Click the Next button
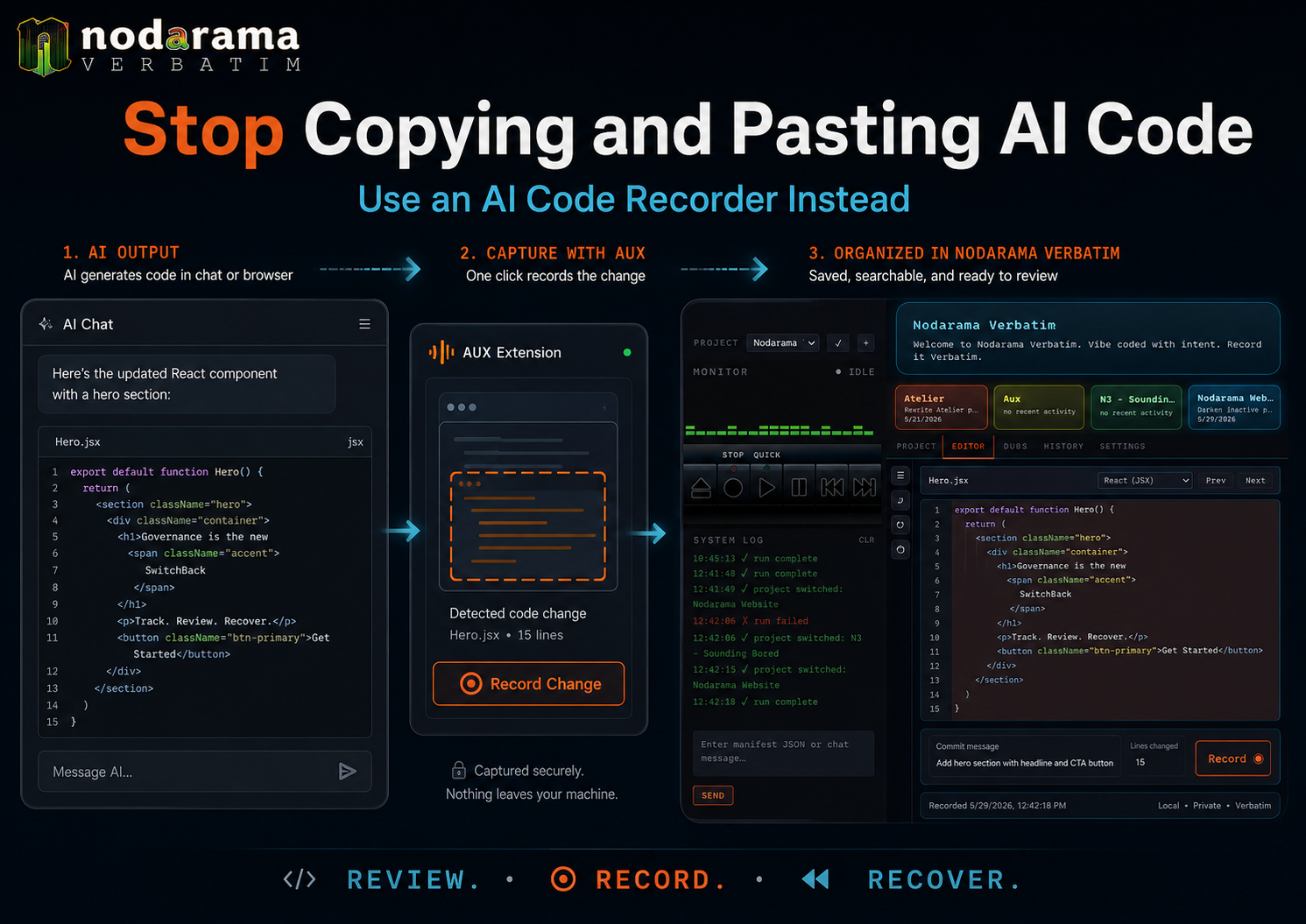 click(1255, 480)
